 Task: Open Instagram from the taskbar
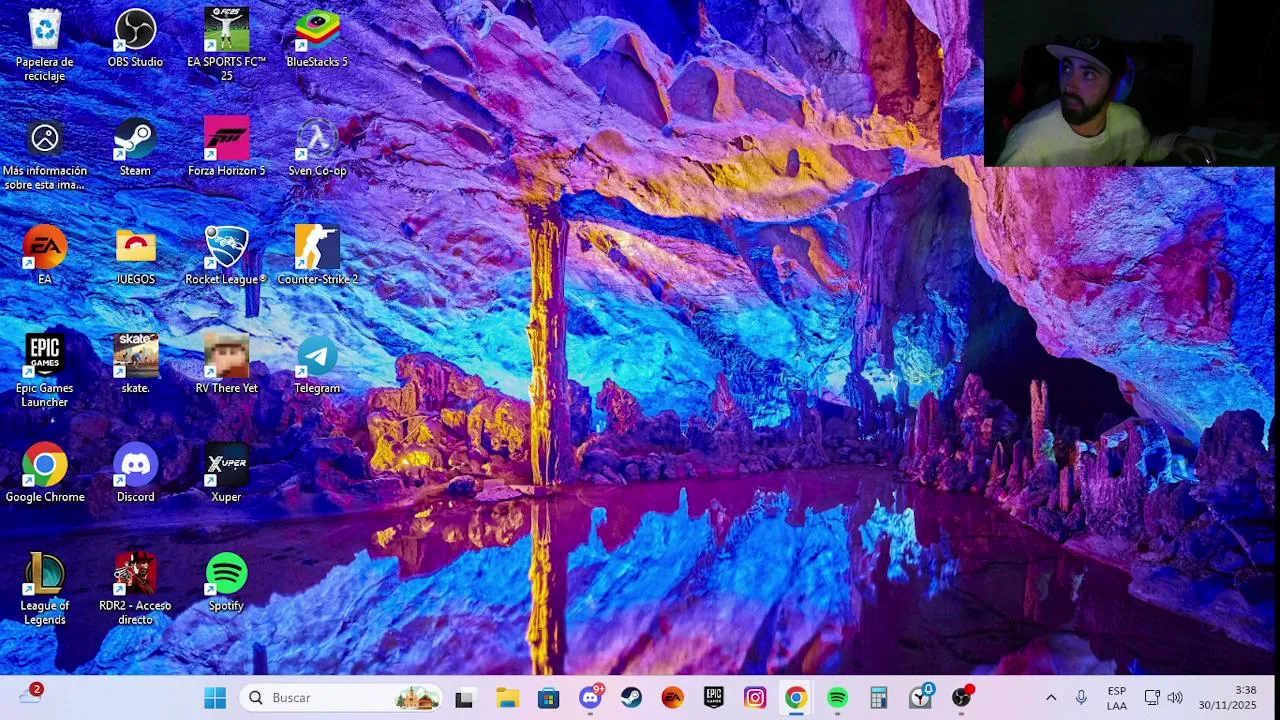[x=755, y=698]
